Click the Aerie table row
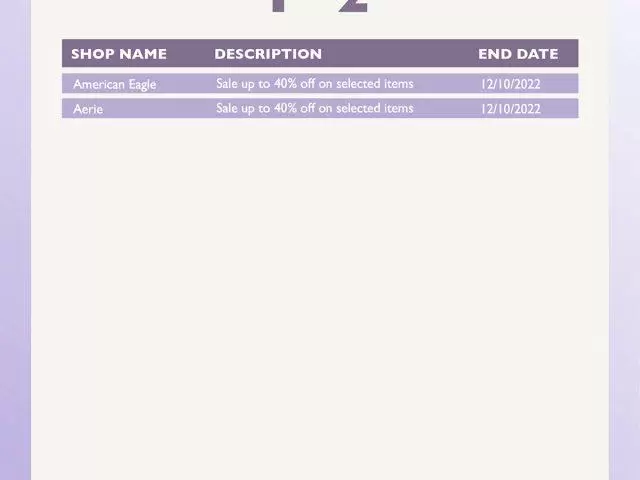Image resolution: width=640 pixels, height=480 pixels. 320,108
